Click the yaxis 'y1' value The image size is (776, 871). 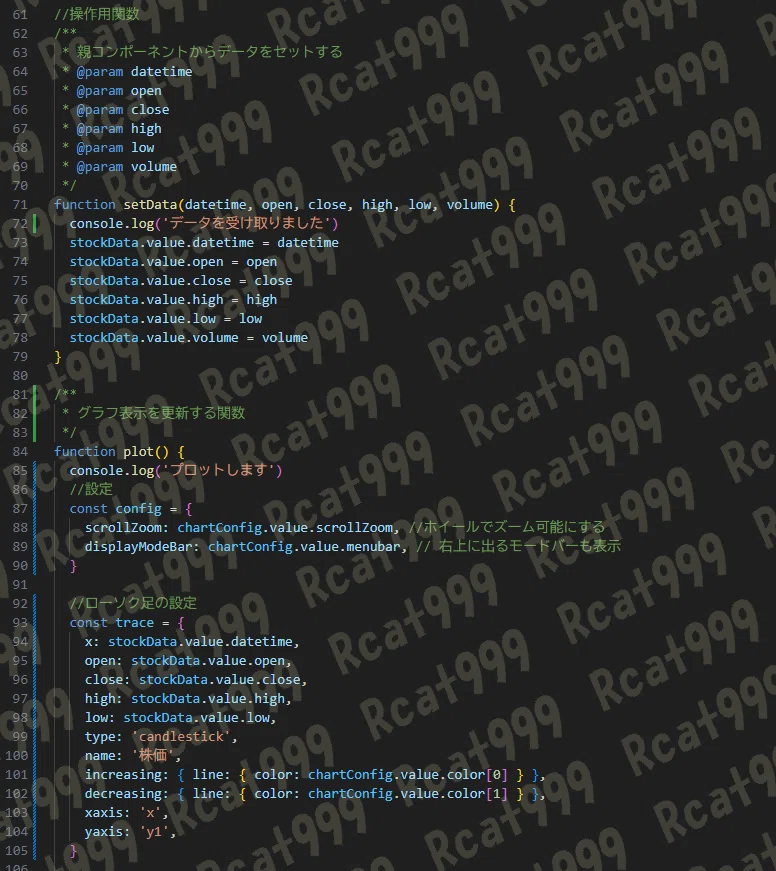pyautogui.click(x=154, y=832)
